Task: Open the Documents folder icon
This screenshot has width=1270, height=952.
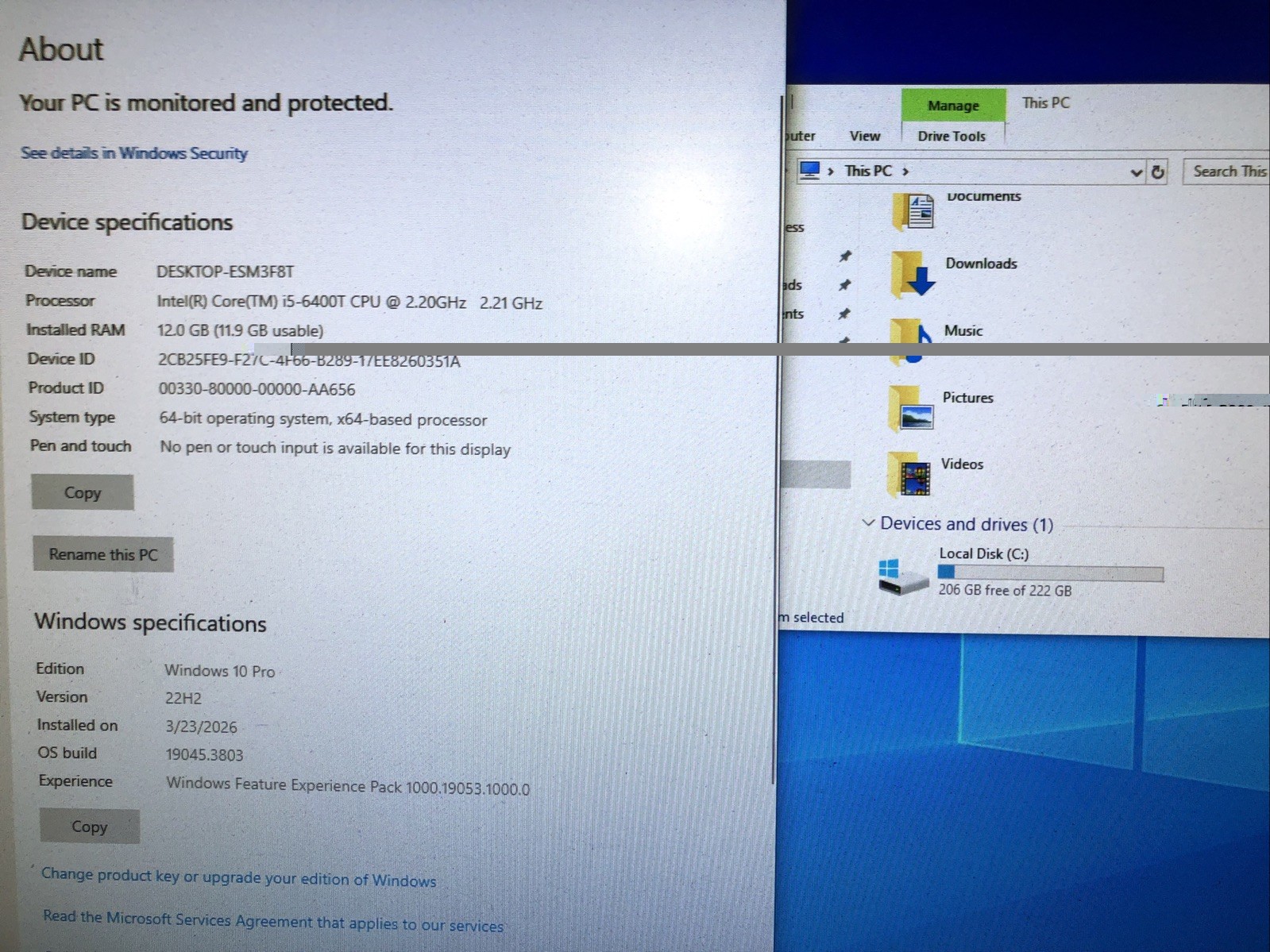Action: tap(913, 211)
